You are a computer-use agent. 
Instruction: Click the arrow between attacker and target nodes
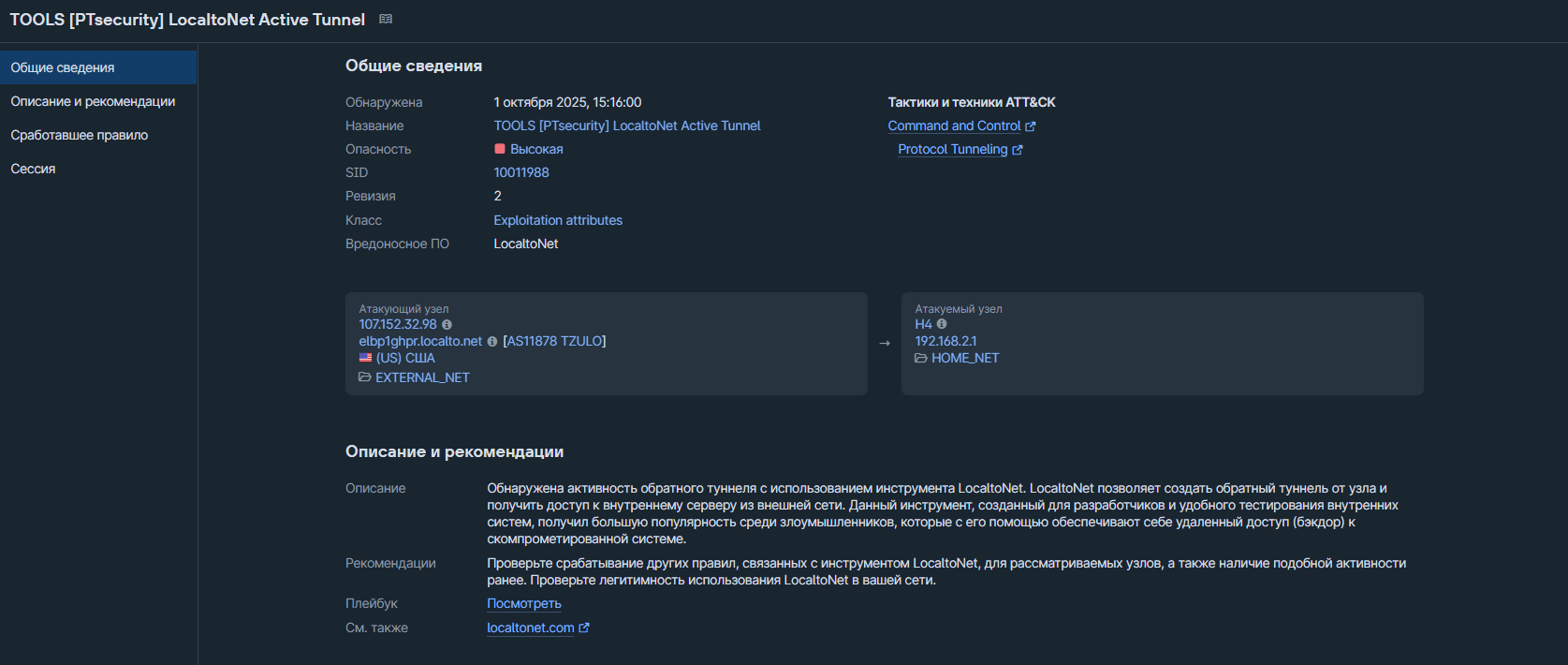pos(885,344)
